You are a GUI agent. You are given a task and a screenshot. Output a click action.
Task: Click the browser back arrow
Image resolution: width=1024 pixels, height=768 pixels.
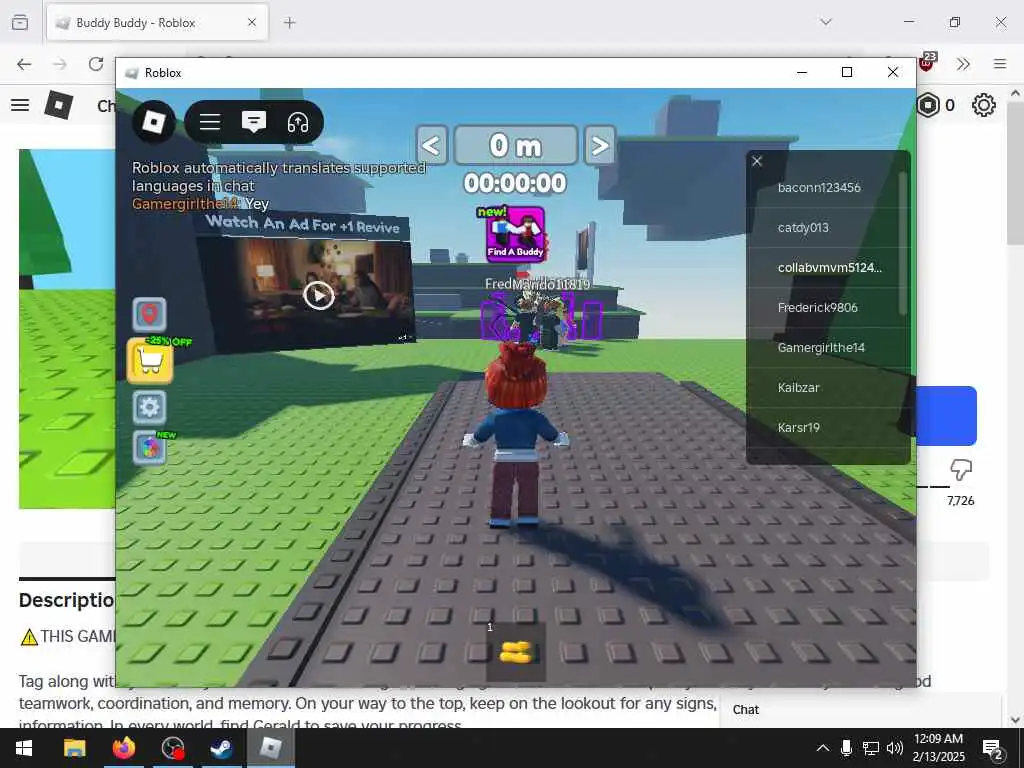coord(24,64)
